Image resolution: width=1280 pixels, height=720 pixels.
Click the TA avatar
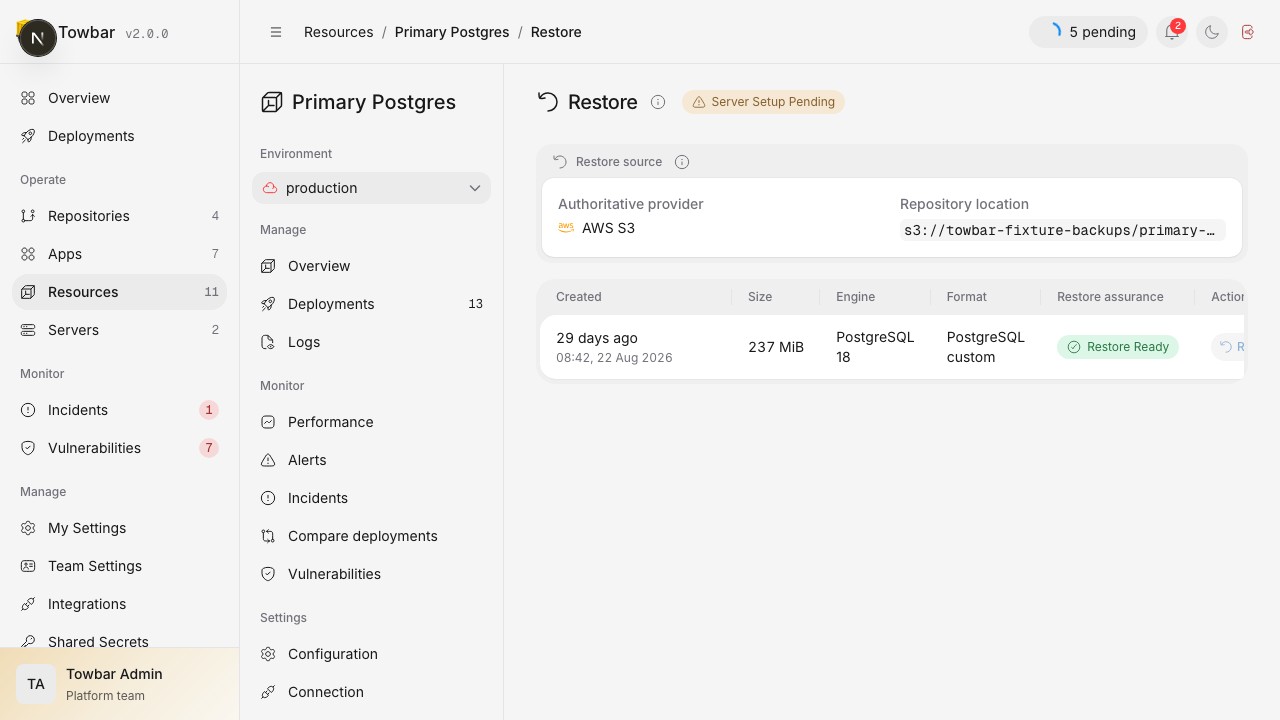36,684
